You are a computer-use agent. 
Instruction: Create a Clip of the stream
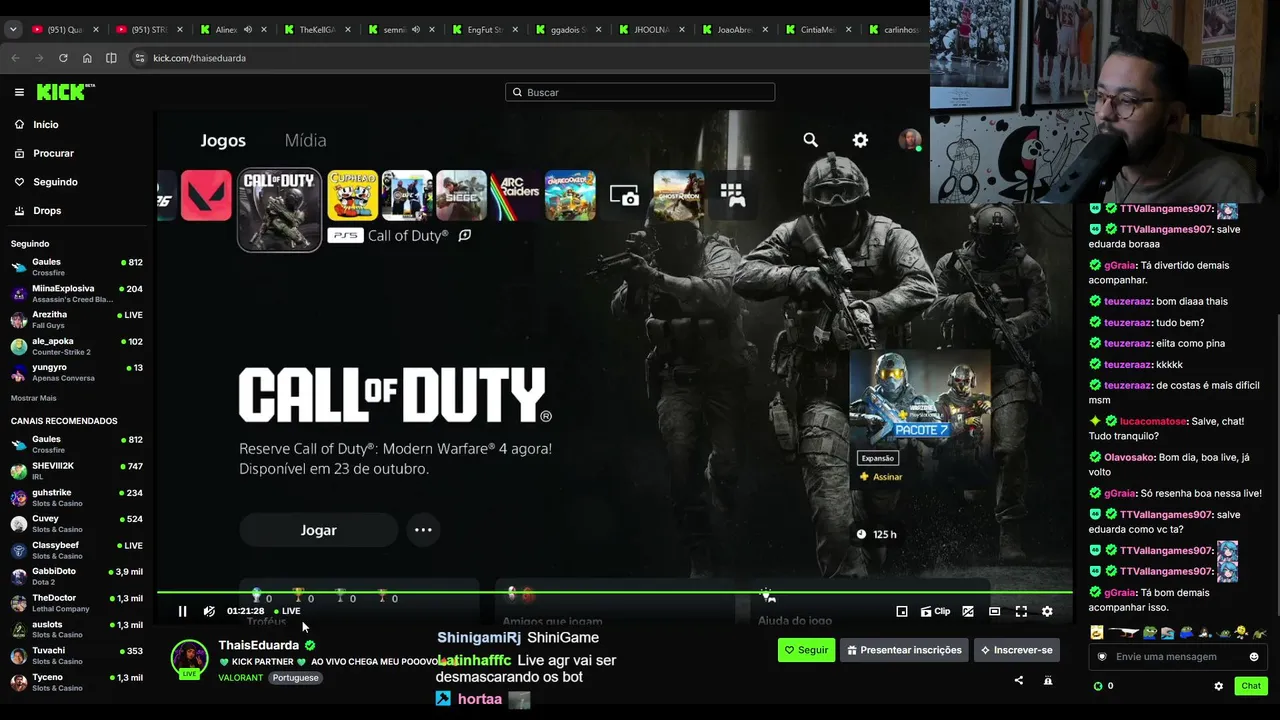935,611
